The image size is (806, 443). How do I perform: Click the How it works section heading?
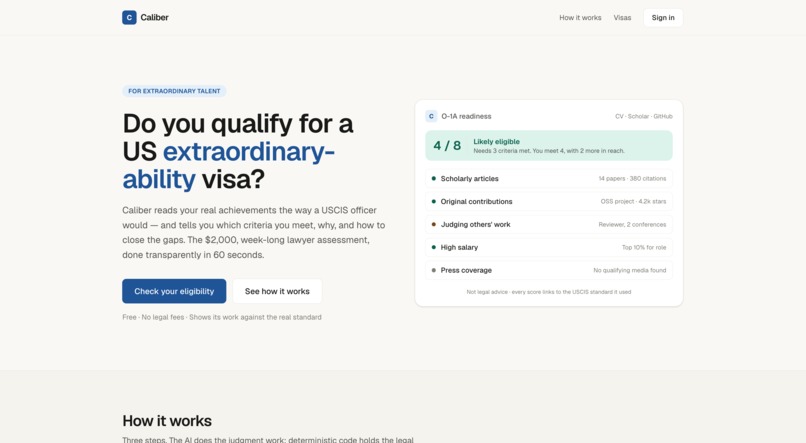pyautogui.click(x=167, y=421)
